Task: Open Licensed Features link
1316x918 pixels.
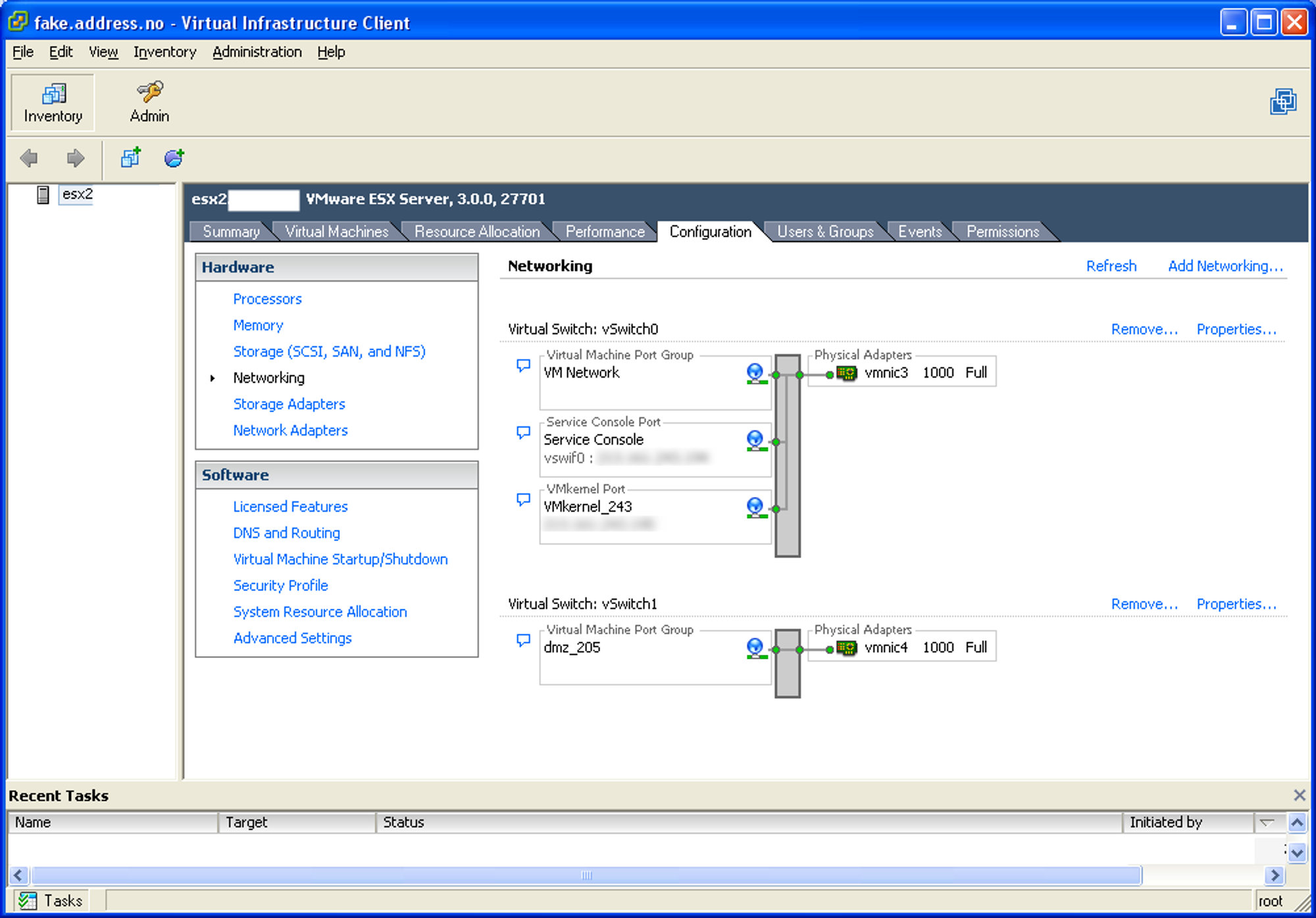Action: click(x=290, y=507)
